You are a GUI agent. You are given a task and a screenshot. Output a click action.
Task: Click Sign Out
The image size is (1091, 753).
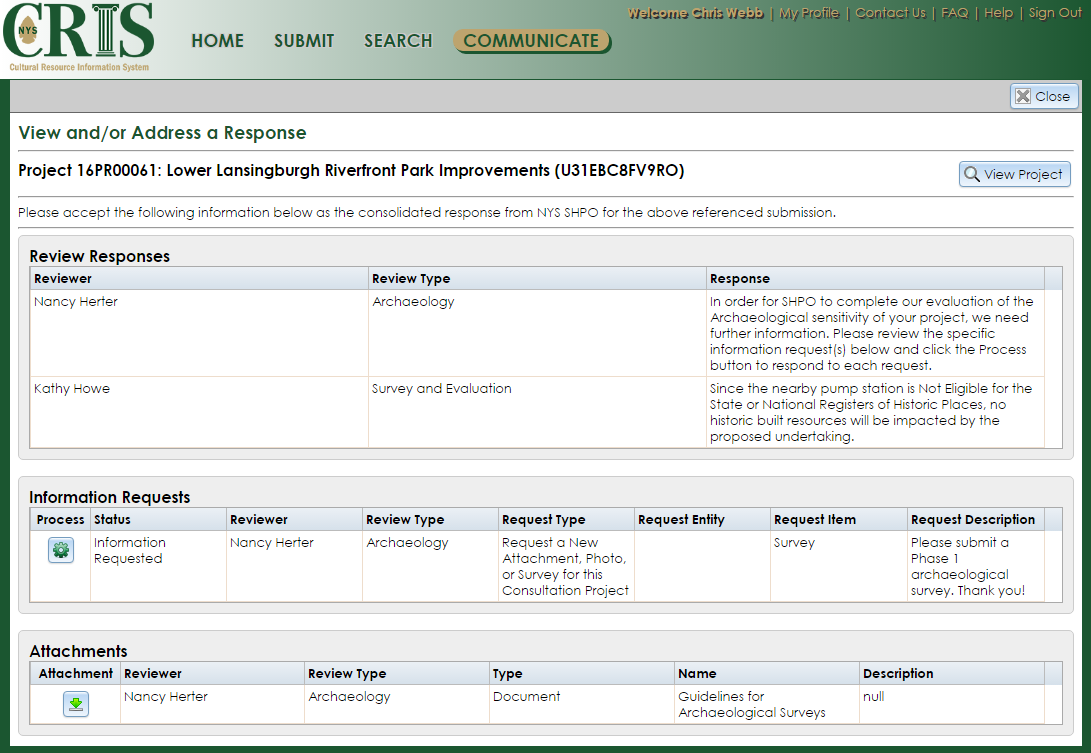1055,13
